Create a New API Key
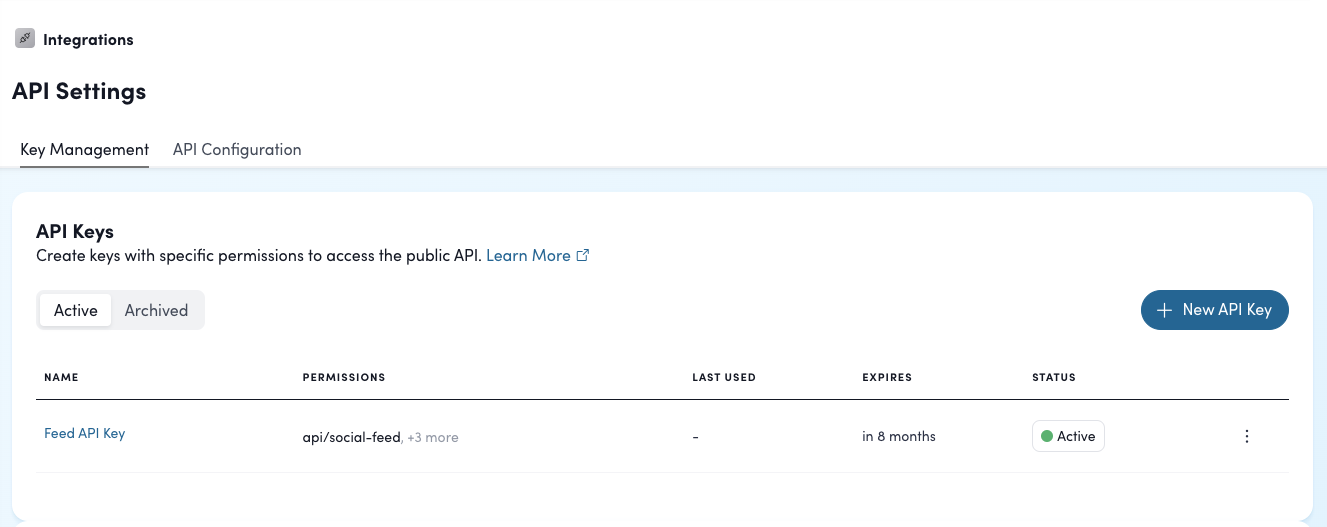 click(1214, 310)
